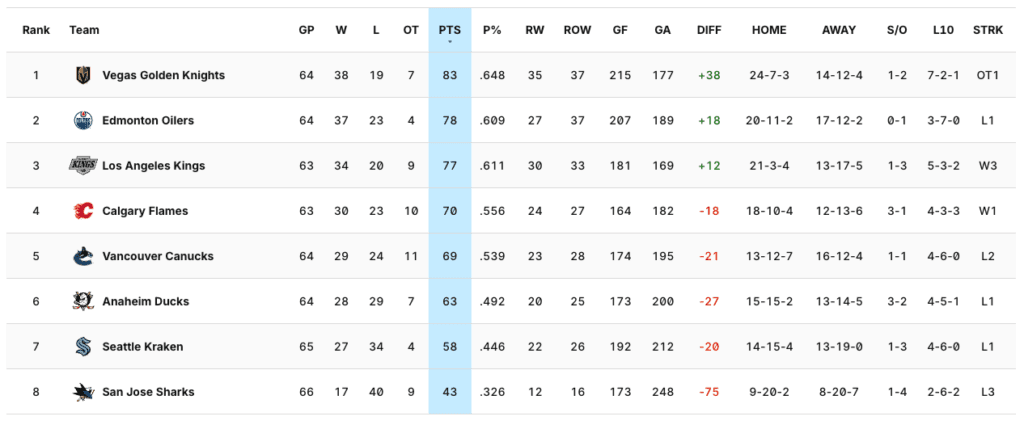Click the Rank column header

point(36,30)
